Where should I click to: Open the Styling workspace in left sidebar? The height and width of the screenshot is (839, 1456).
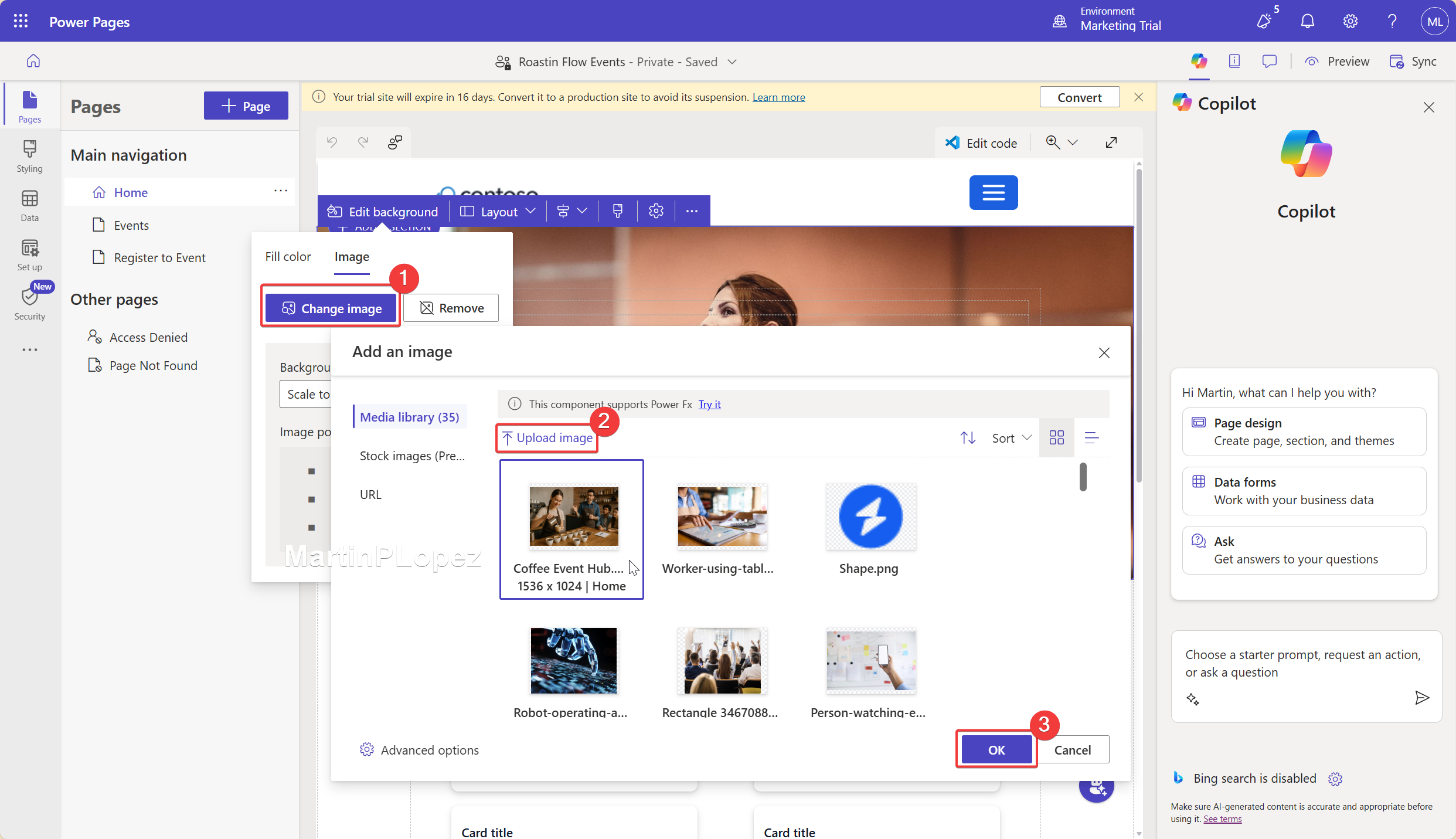pos(29,154)
